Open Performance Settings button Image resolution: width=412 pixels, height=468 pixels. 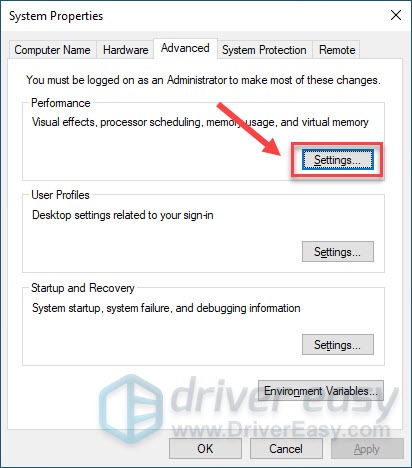[338, 160]
